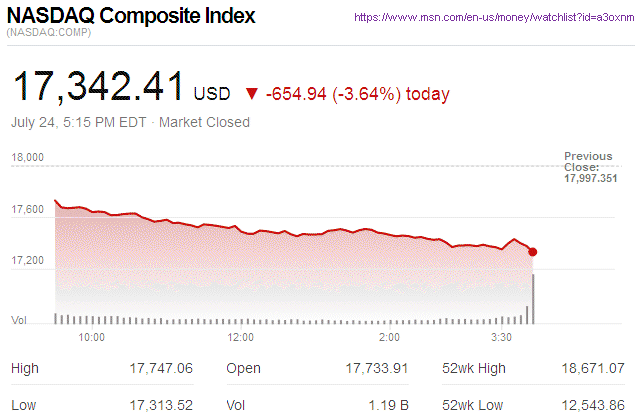Click the red down-triangle change indicator

[251, 95]
